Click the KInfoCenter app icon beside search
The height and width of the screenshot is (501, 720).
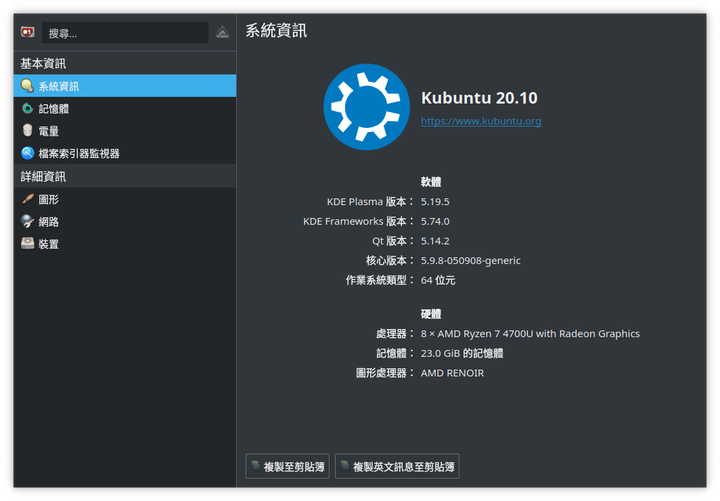pos(28,33)
